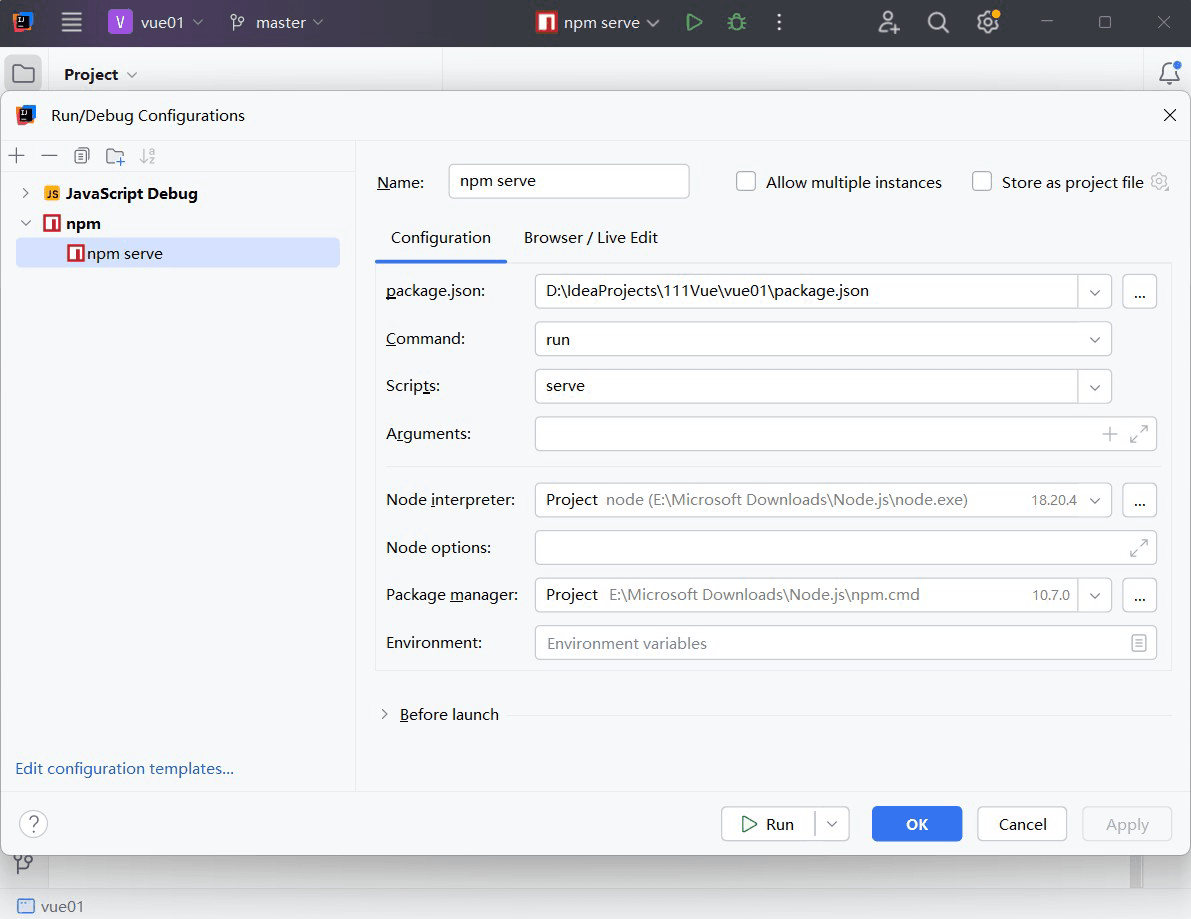Sort configurations alphabetically
The height and width of the screenshot is (919, 1191).
(x=148, y=156)
